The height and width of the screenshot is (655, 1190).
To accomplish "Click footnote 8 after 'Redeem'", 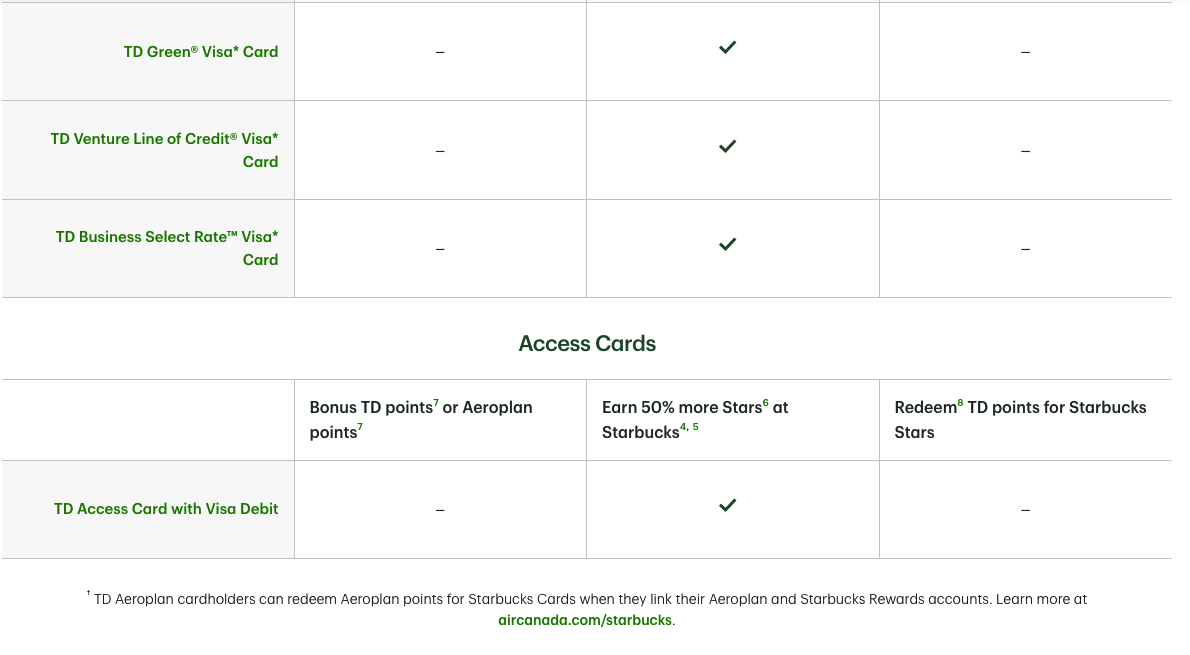I will click(960, 402).
